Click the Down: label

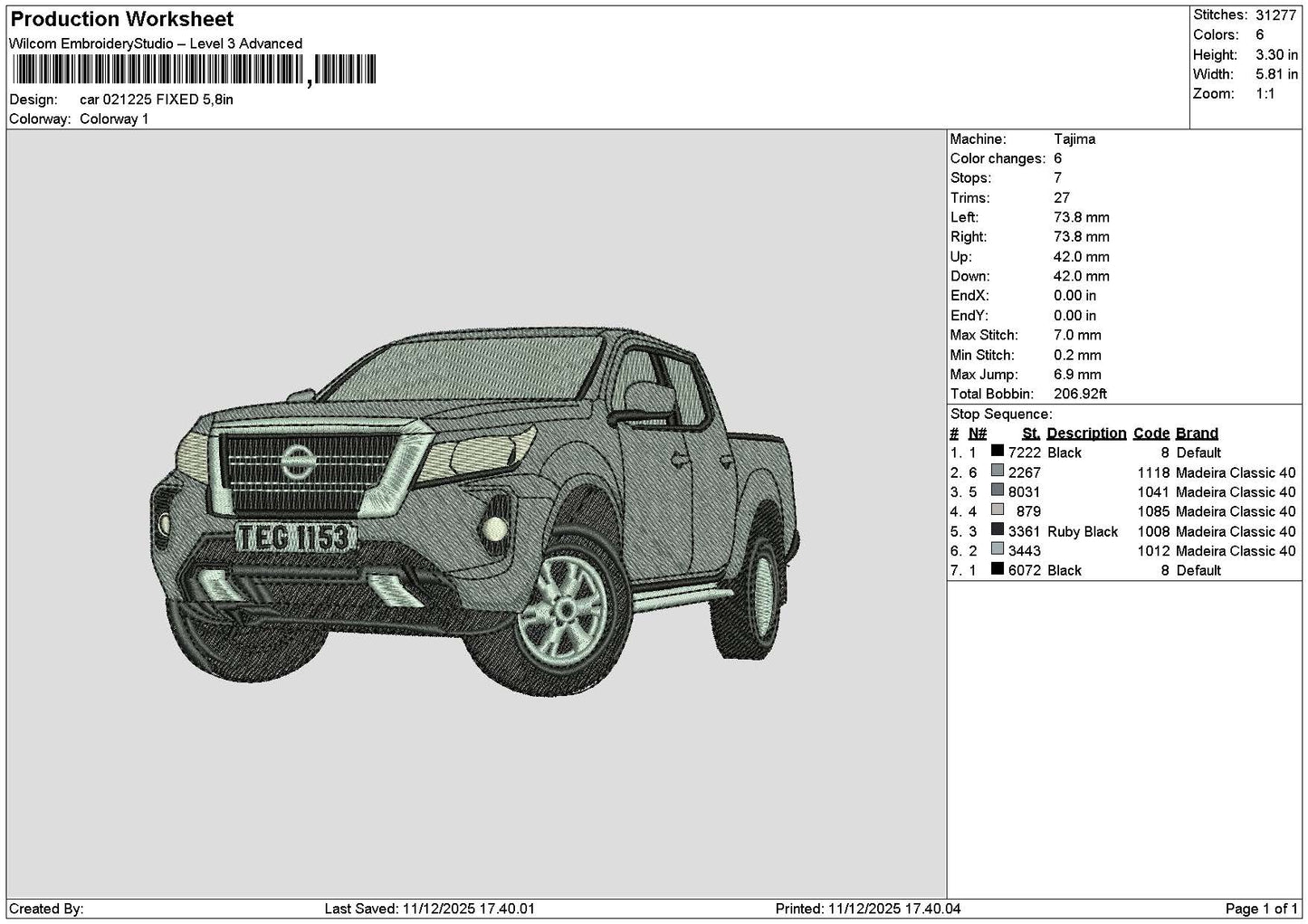pos(970,277)
